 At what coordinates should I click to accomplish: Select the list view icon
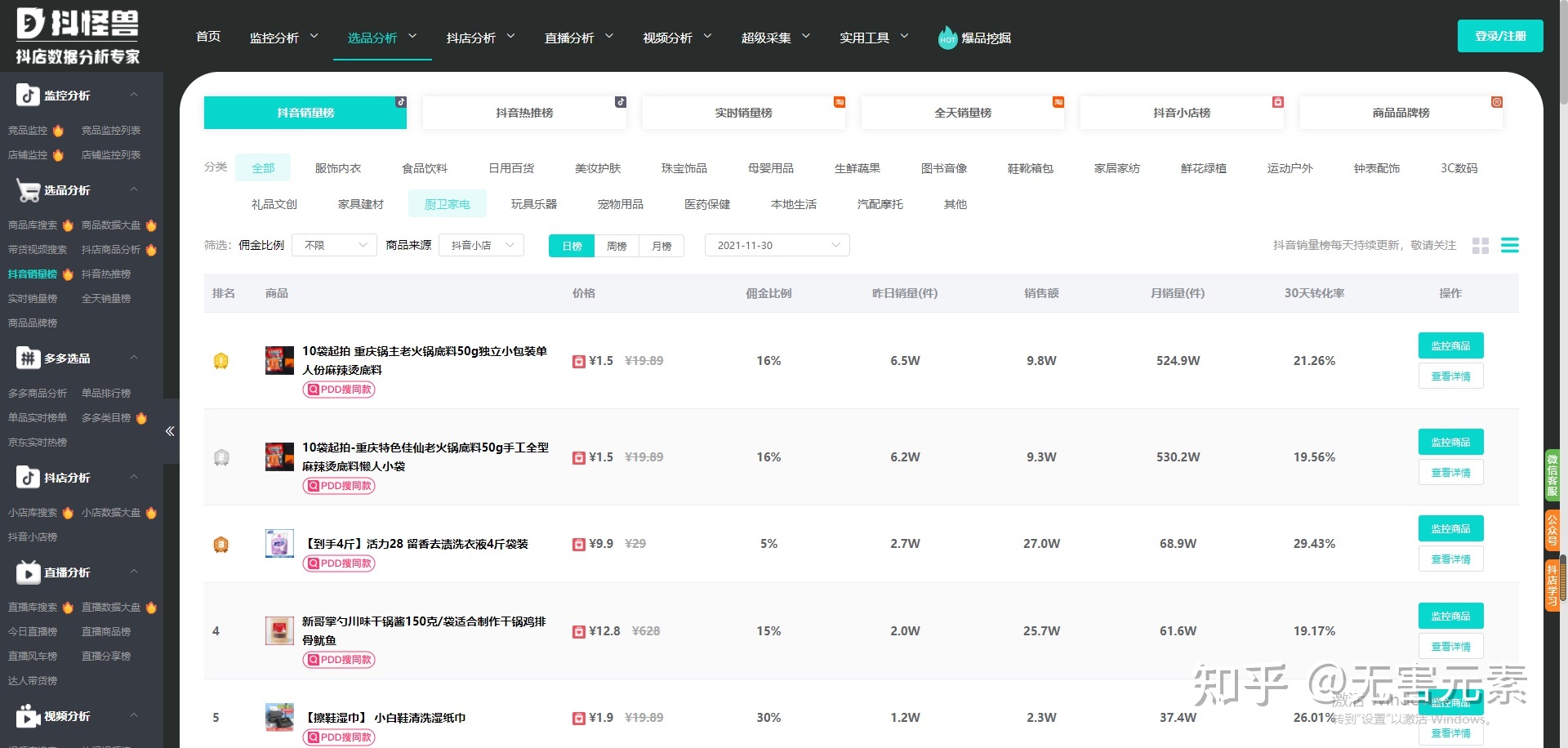tap(1510, 245)
